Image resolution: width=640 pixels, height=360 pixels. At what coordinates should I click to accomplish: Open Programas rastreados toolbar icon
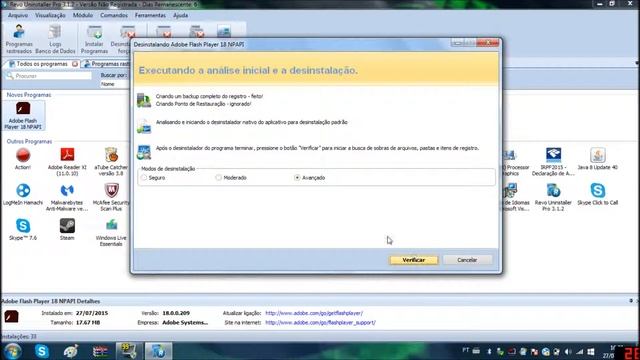19,40
